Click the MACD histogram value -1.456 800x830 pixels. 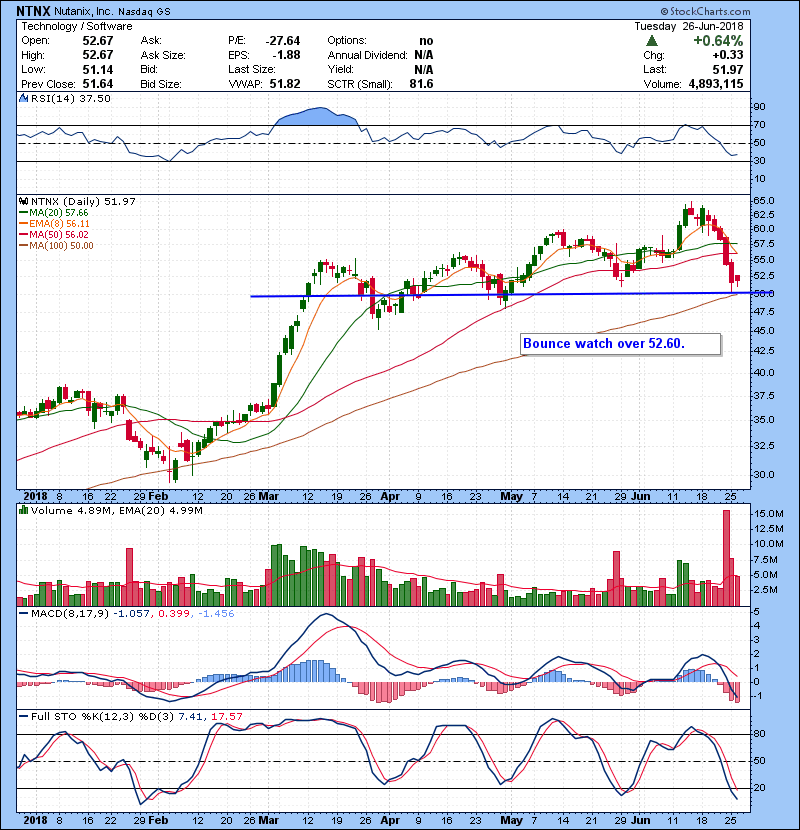click(216, 614)
